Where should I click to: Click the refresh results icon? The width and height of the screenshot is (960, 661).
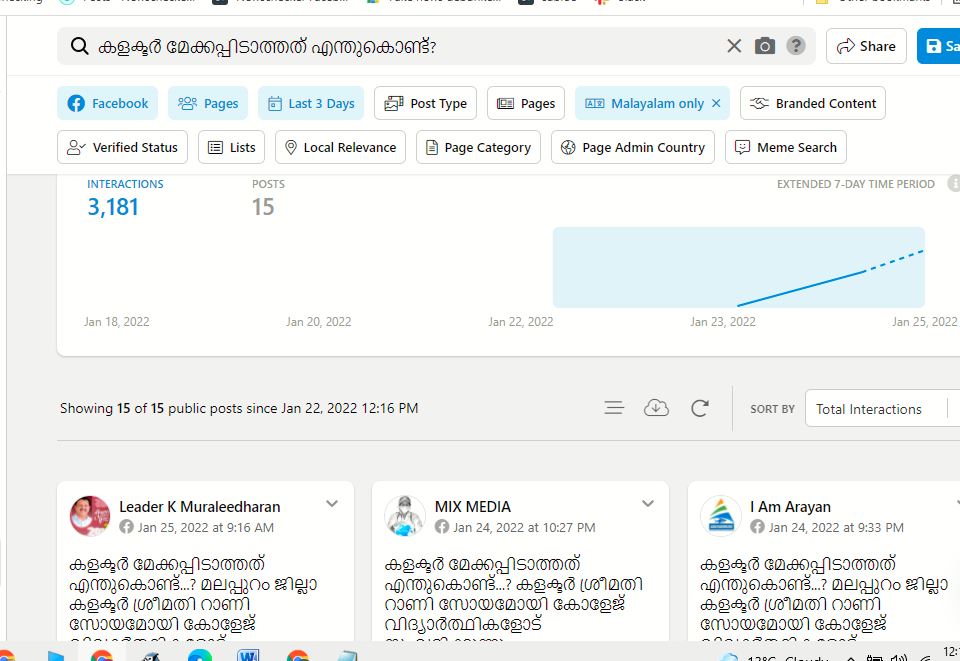point(700,408)
